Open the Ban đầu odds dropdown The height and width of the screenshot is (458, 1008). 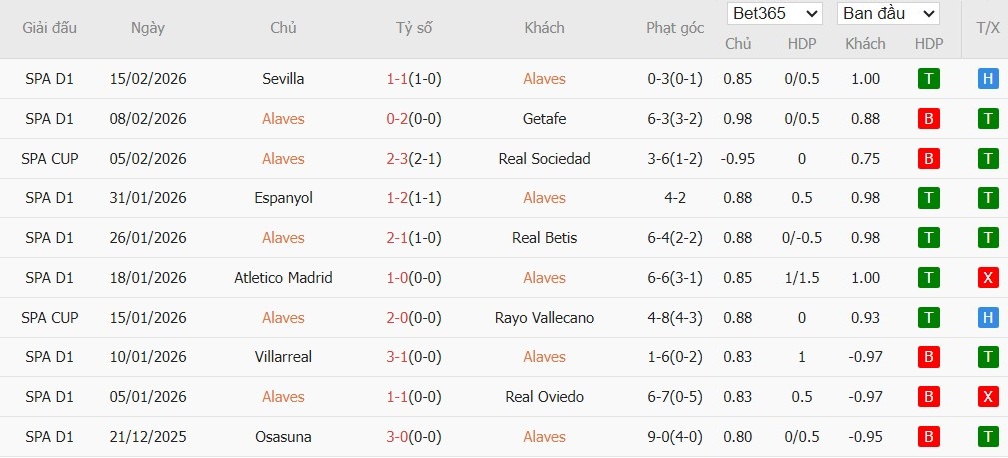(888, 14)
